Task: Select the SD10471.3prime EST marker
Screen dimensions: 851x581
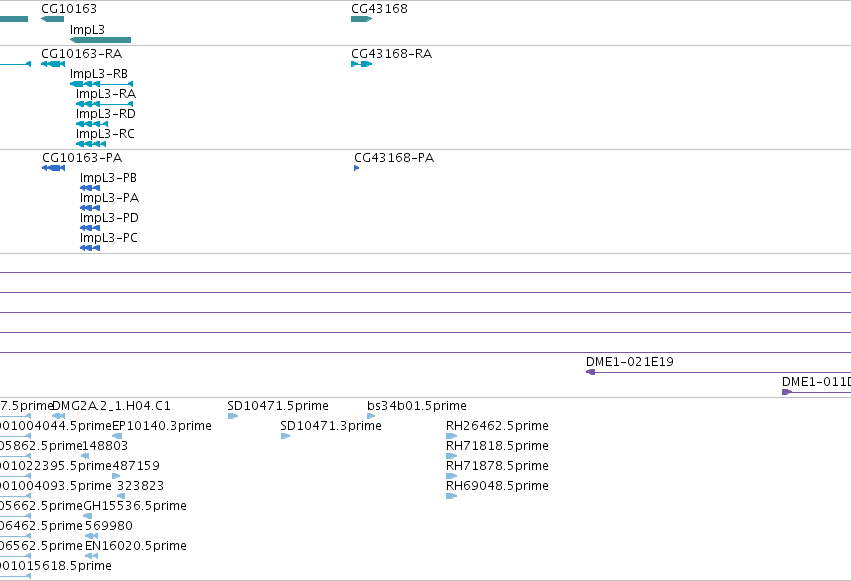Action: point(285,436)
